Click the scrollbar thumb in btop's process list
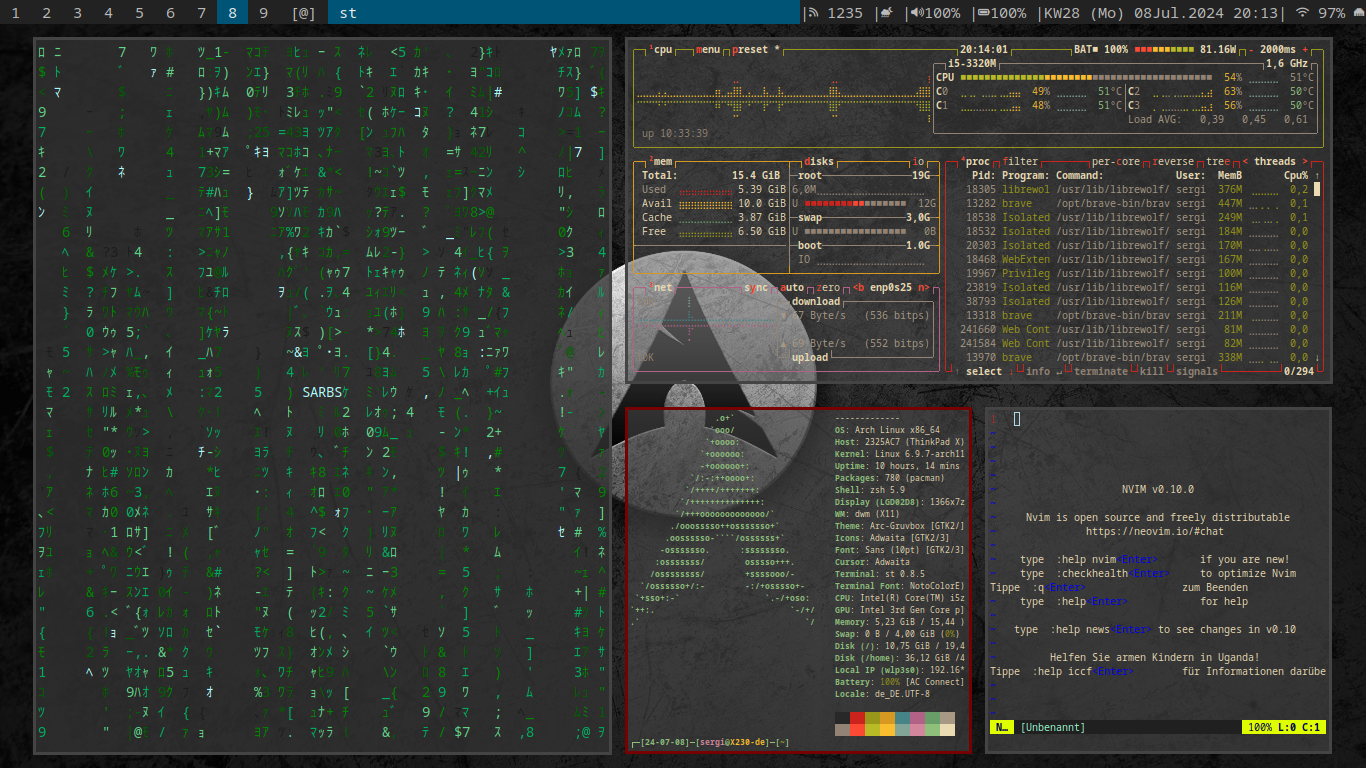This screenshot has height=768, width=1366. (x=1317, y=188)
